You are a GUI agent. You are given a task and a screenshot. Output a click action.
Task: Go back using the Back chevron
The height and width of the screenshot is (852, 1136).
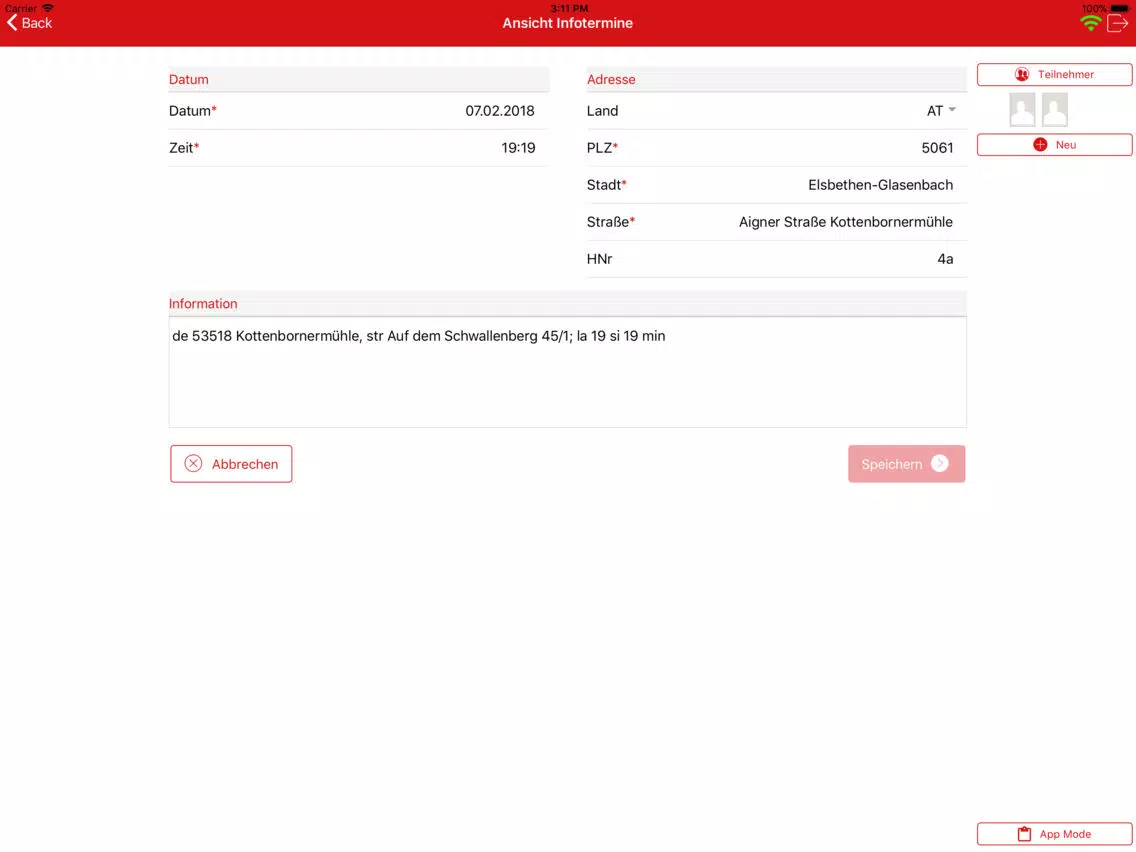pyautogui.click(x=29, y=23)
